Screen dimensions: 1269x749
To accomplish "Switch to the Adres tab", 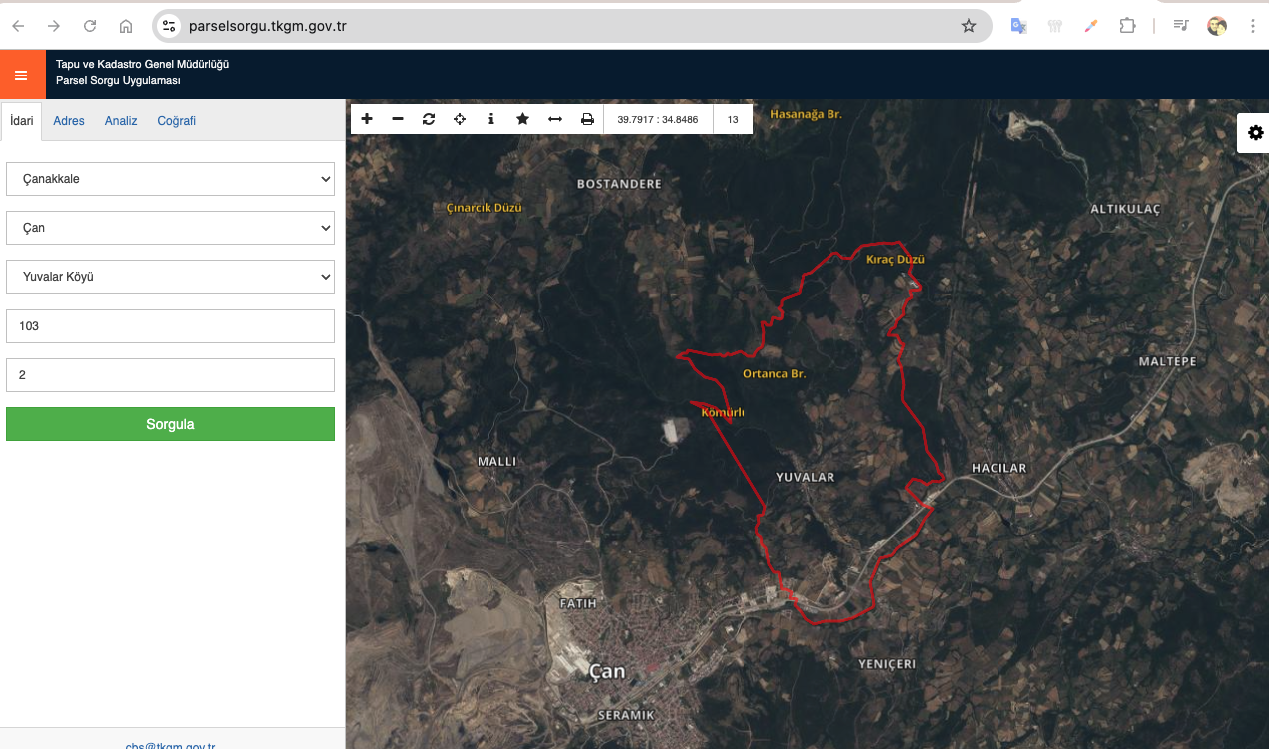I will point(69,121).
